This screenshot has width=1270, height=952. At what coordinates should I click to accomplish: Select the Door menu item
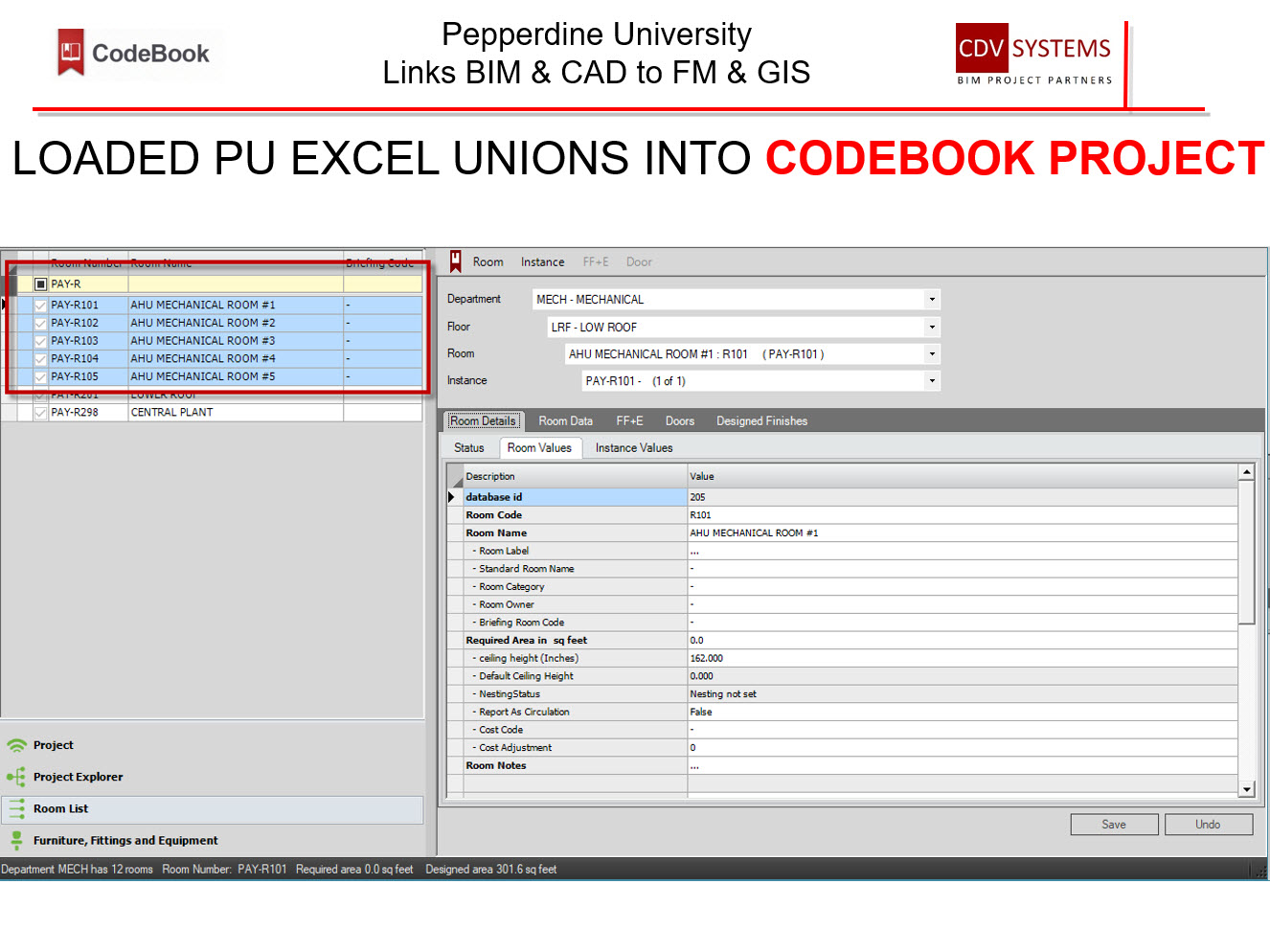click(639, 261)
